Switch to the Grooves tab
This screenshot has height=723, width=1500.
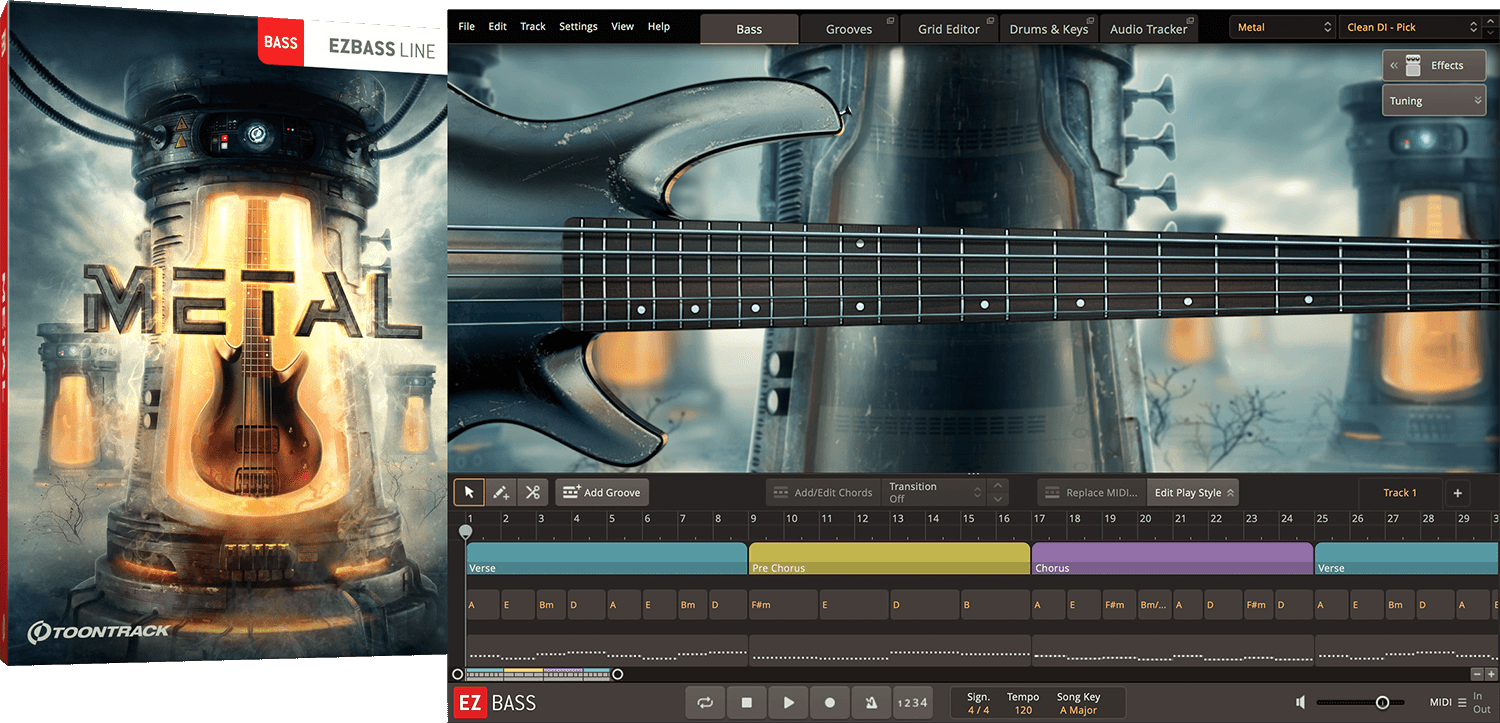(849, 29)
